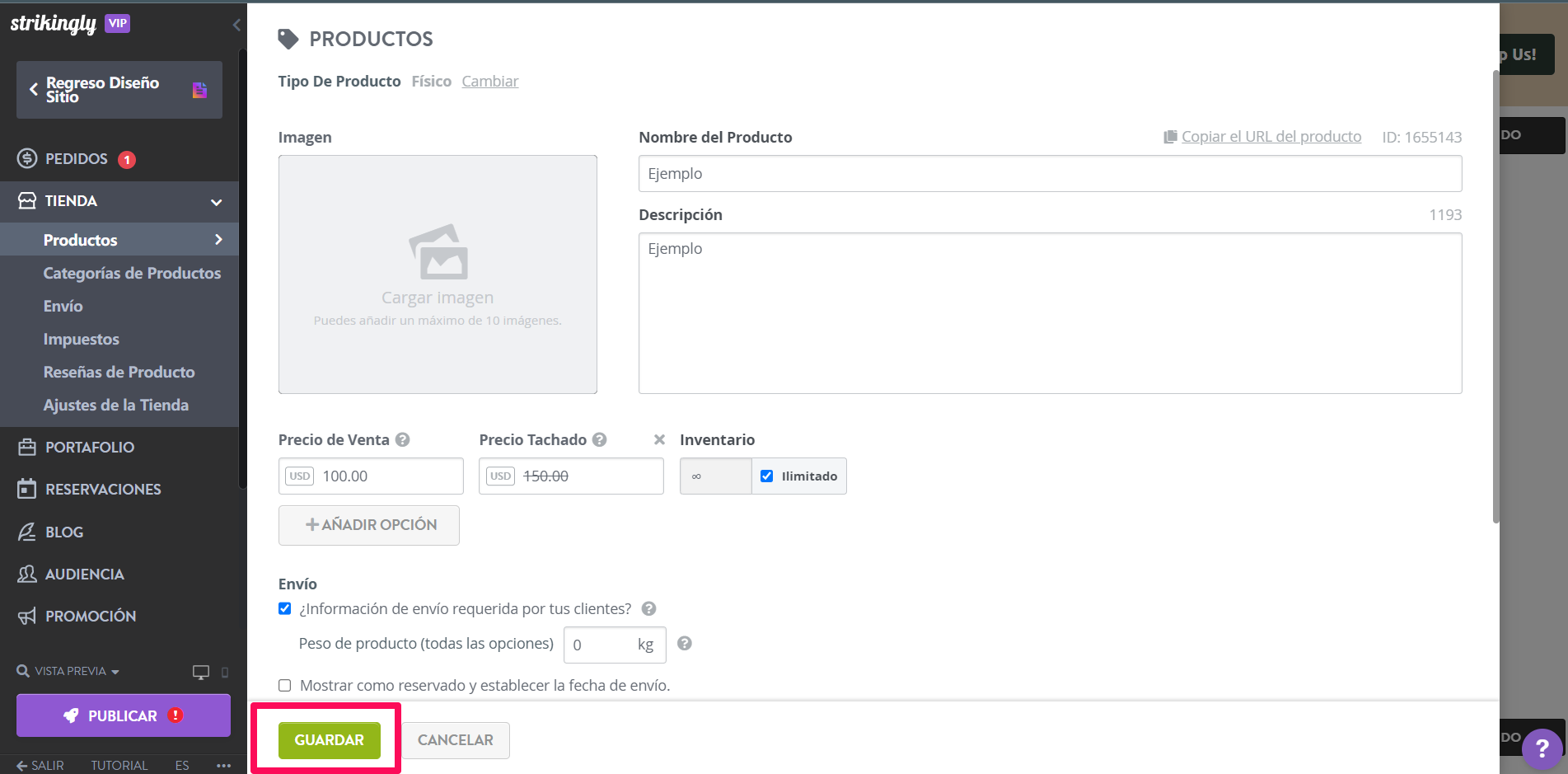Viewport: 1568px width, 774px height.
Task: Collapse the sidebar with the arrow icon
Action: tap(236, 25)
